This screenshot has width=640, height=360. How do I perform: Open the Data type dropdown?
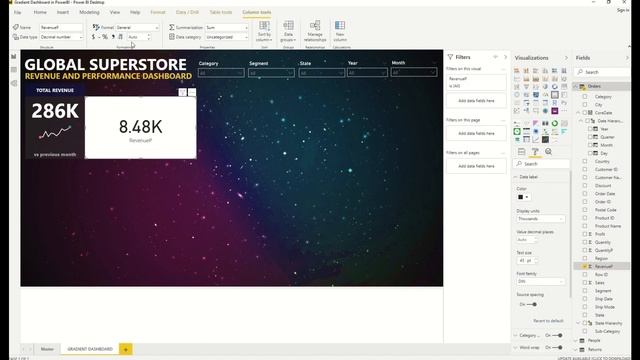(61, 37)
